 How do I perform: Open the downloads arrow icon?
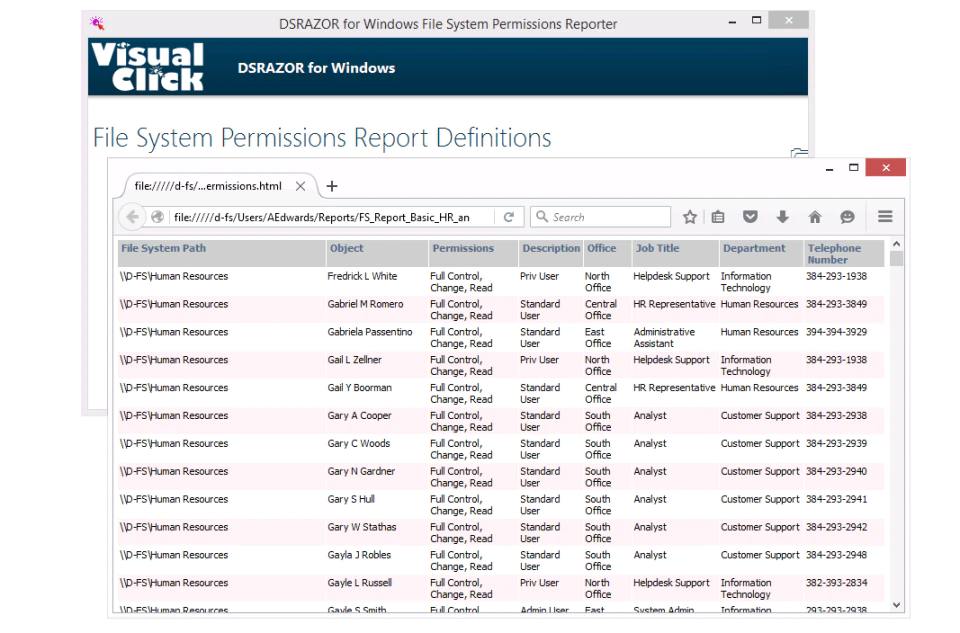point(782,217)
